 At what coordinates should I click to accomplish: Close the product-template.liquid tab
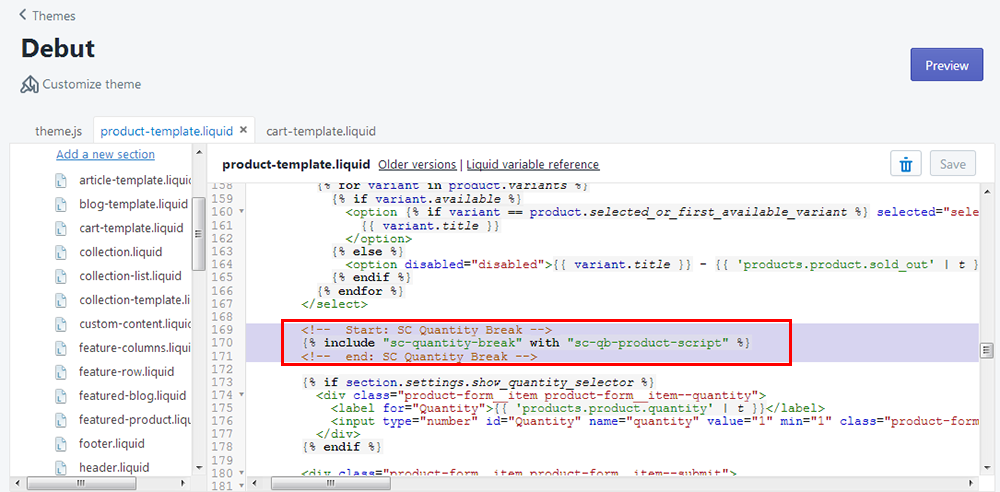(243, 130)
